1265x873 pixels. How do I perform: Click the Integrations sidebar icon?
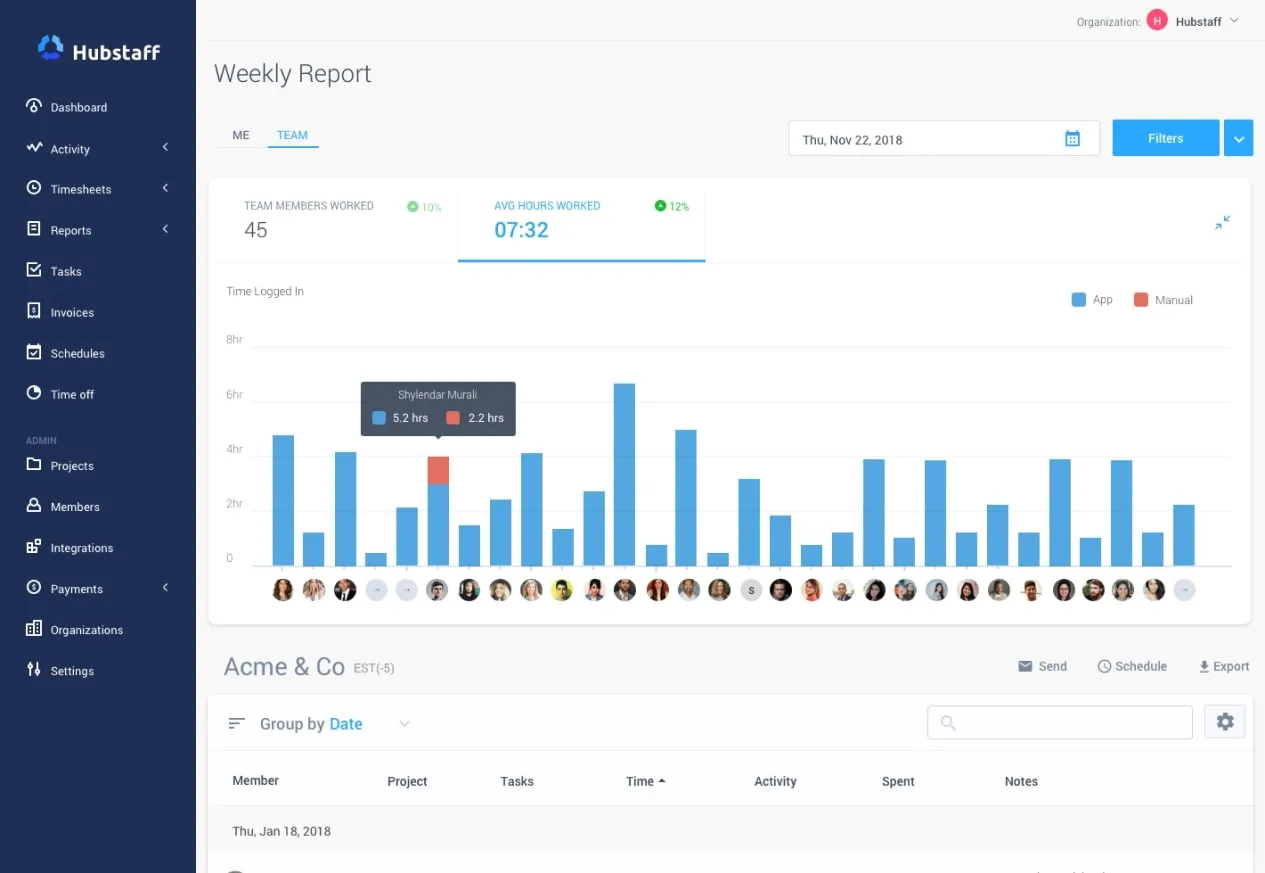point(34,548)
